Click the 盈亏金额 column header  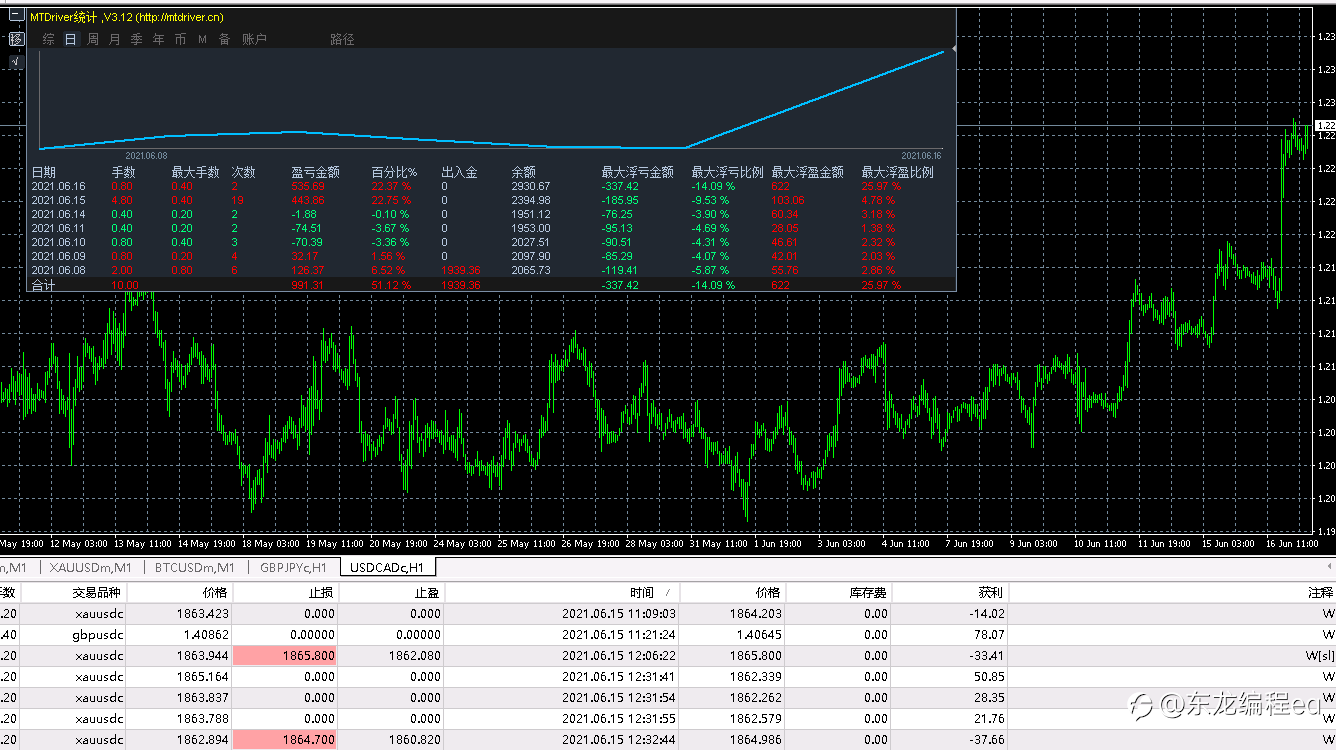(315, 172)
